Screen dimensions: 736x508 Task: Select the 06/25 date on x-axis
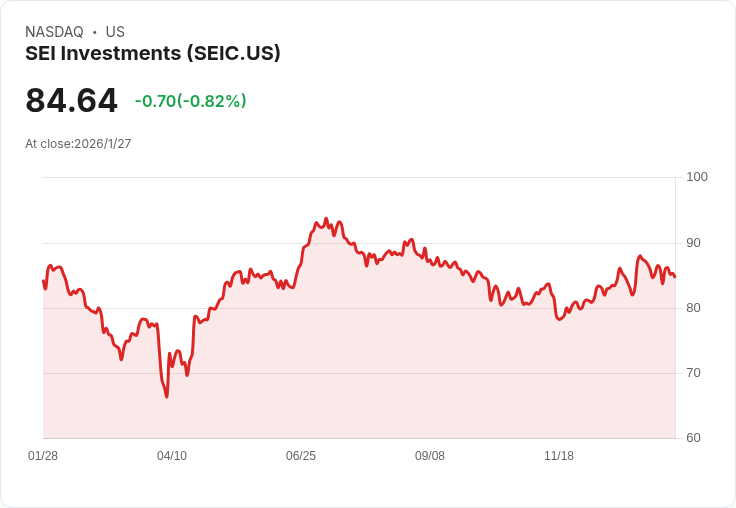(x=301, y=456)
